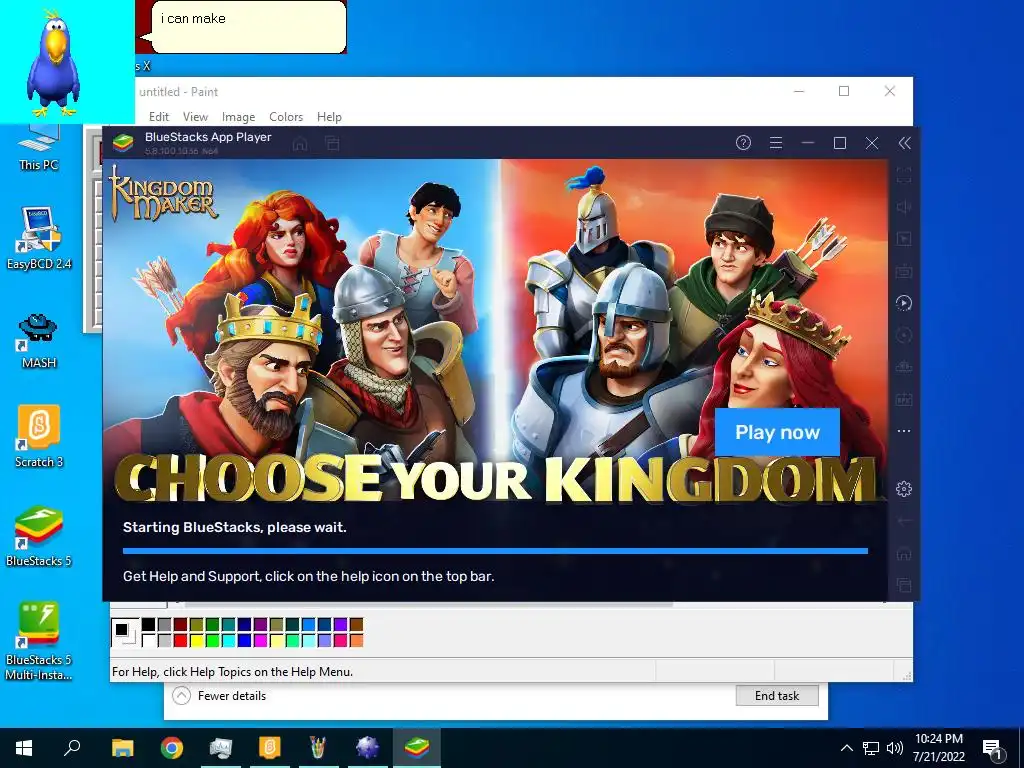The width and height of the screenshot is (1024, 768).
Task: Click the home icon in BlueStacks title bar
Action: (300, 144)
